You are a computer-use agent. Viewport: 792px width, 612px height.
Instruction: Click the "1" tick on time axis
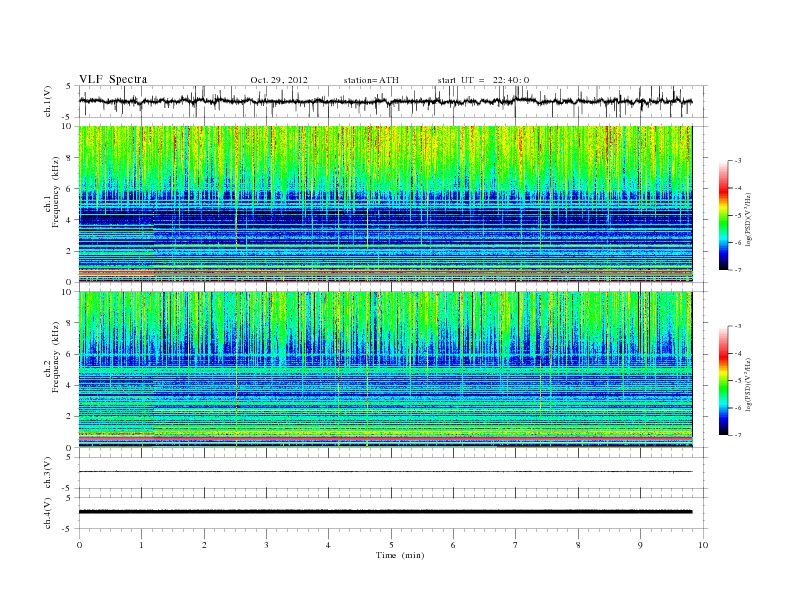click(141, 545)
